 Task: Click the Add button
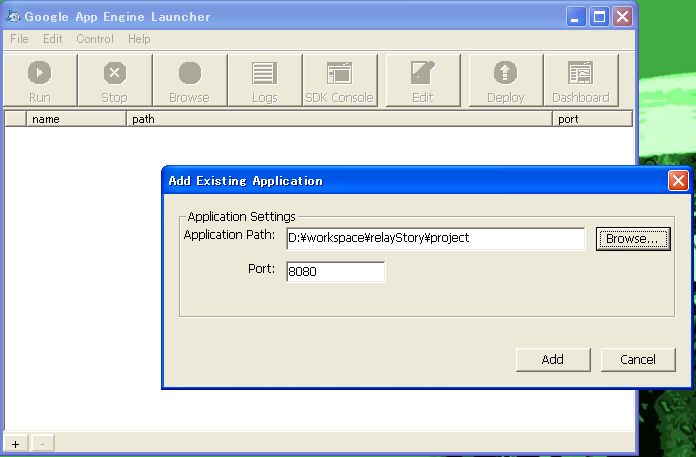[553, 359]
